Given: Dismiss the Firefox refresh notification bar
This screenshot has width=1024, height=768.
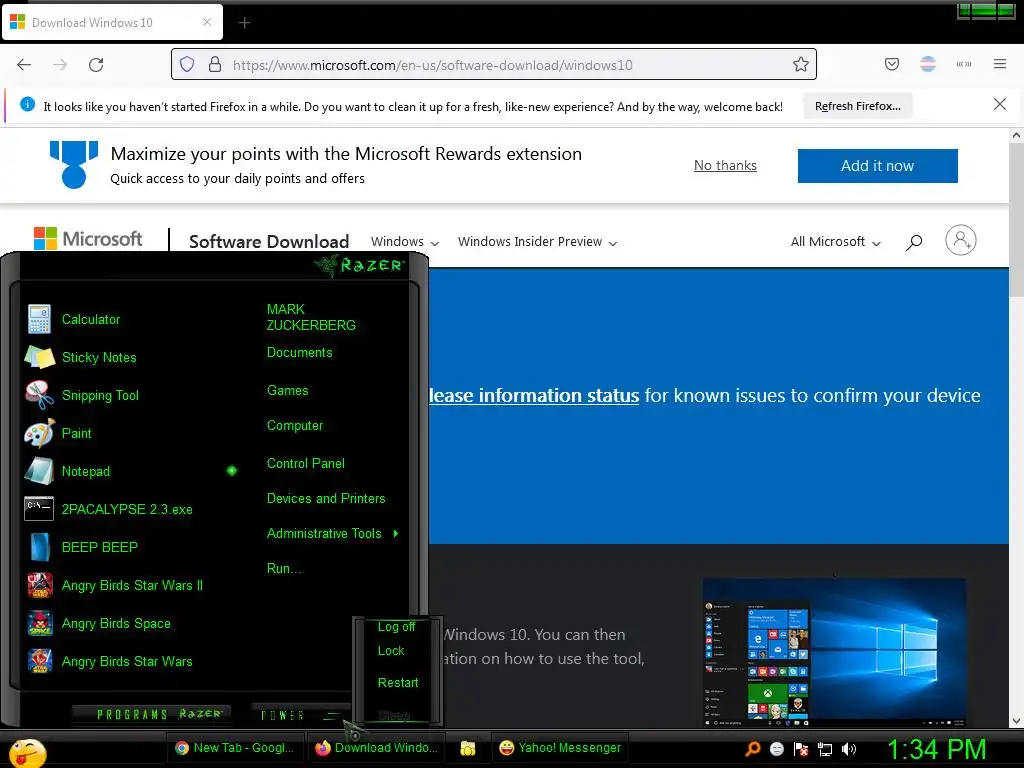Looking at the screenshot, I should coord(999,104).
